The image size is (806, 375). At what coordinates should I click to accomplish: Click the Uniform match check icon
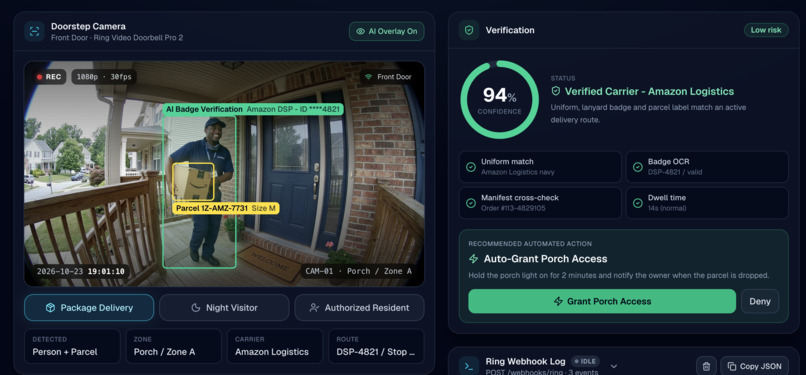click(x=470, y=167)
